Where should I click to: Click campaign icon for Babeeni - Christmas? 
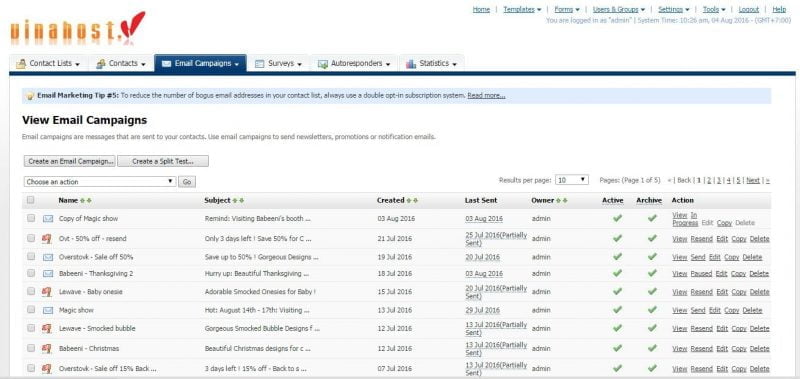point(47,348)
